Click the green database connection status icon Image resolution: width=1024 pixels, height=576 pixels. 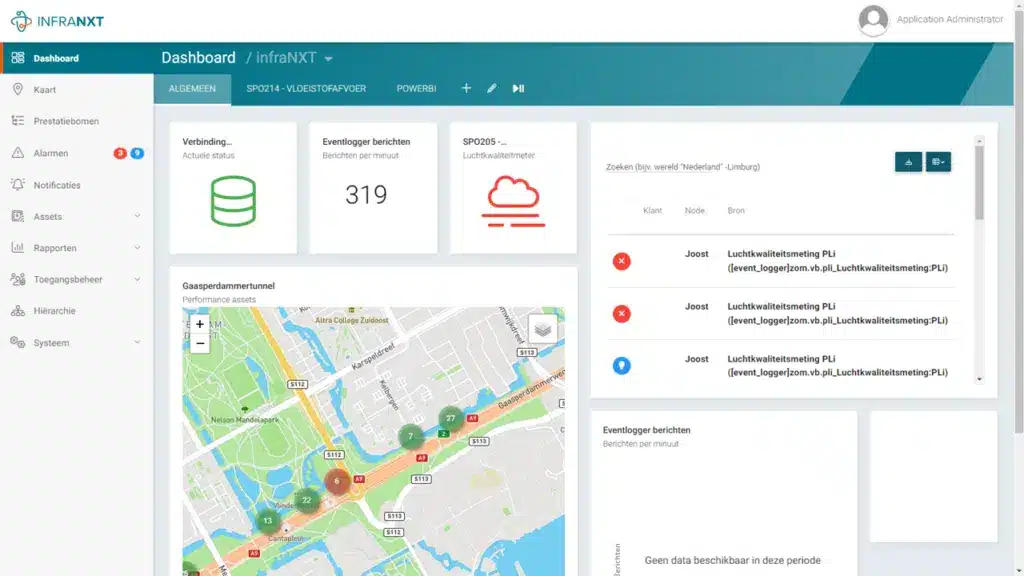click(233, 201)
